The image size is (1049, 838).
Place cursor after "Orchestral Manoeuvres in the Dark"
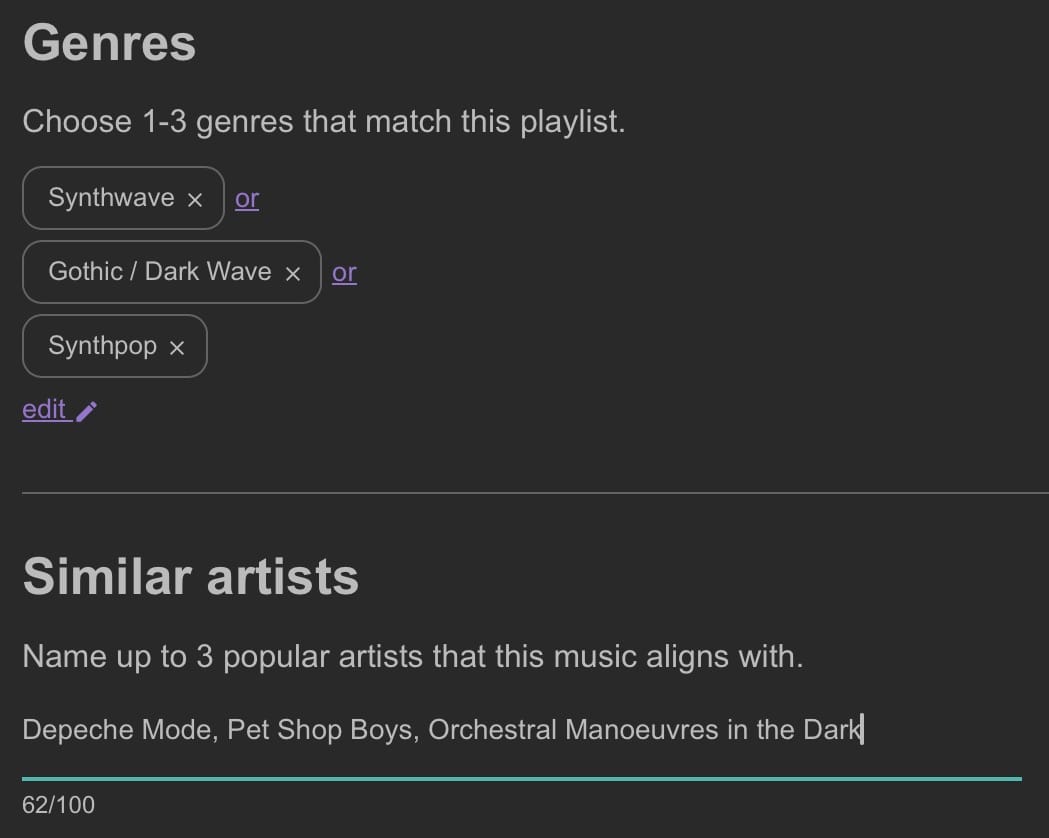(861, 730)
